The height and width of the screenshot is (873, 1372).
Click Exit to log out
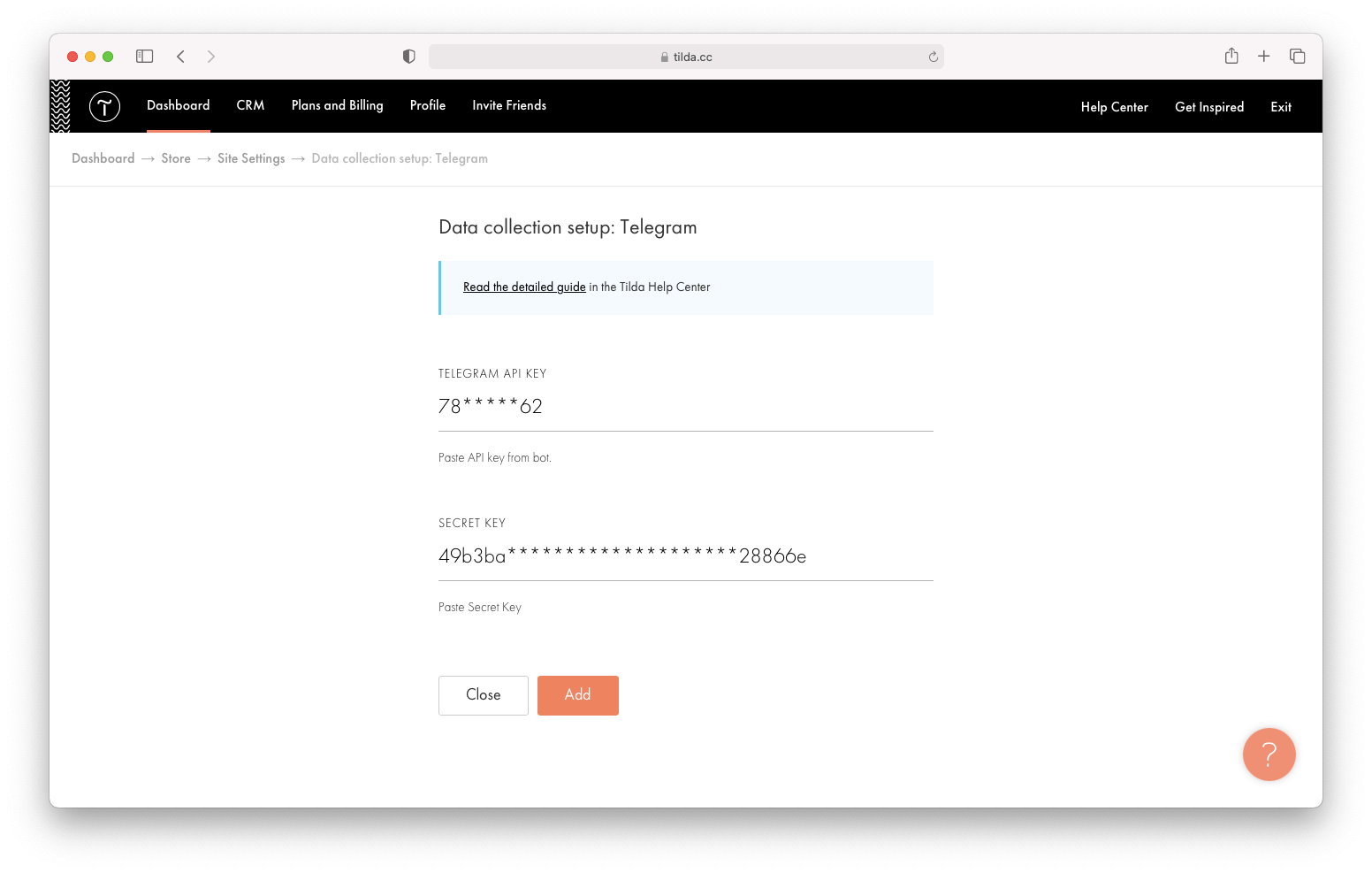click(x=1281, y=107)
